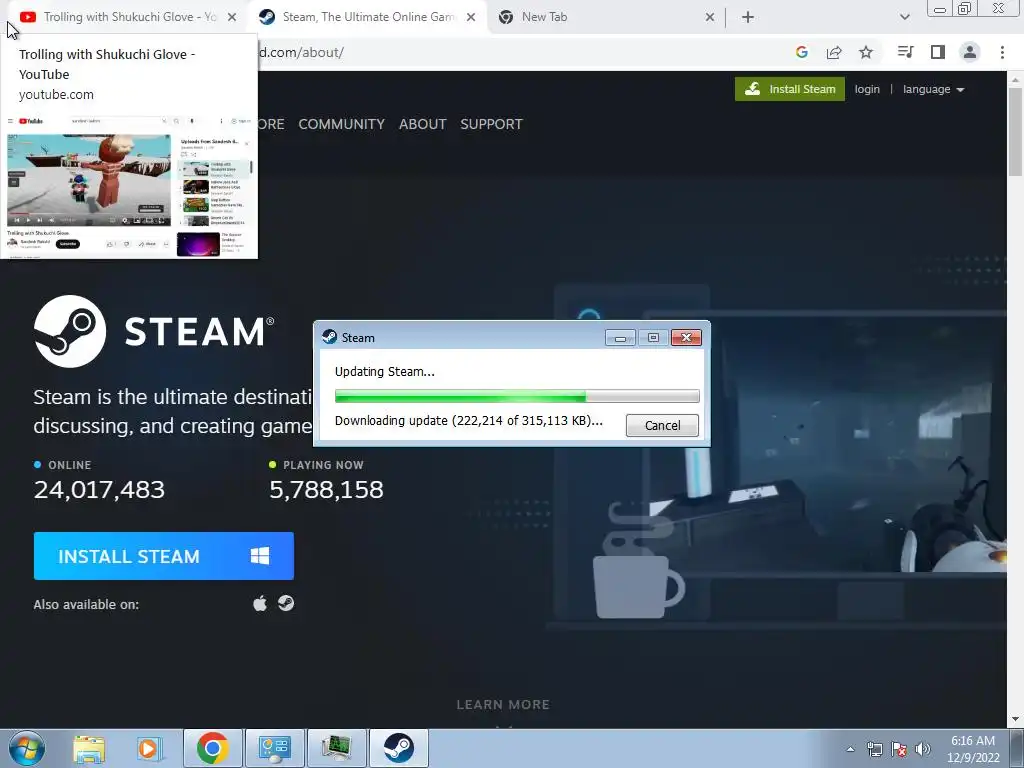Click the page vertical scrollbar
Screen dimensions: 1024x768
[1015, 133]
